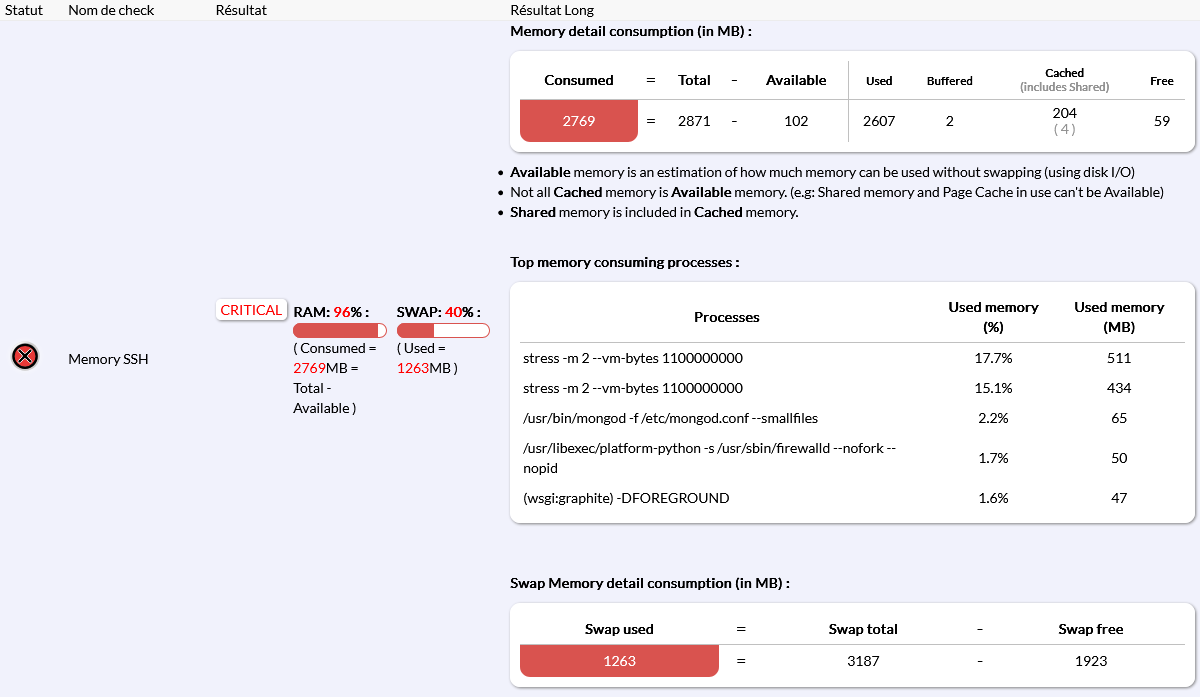Click the Used memory (%) column header
The width and height of the screenshot is (1200, 697).
tap(993, 316)
